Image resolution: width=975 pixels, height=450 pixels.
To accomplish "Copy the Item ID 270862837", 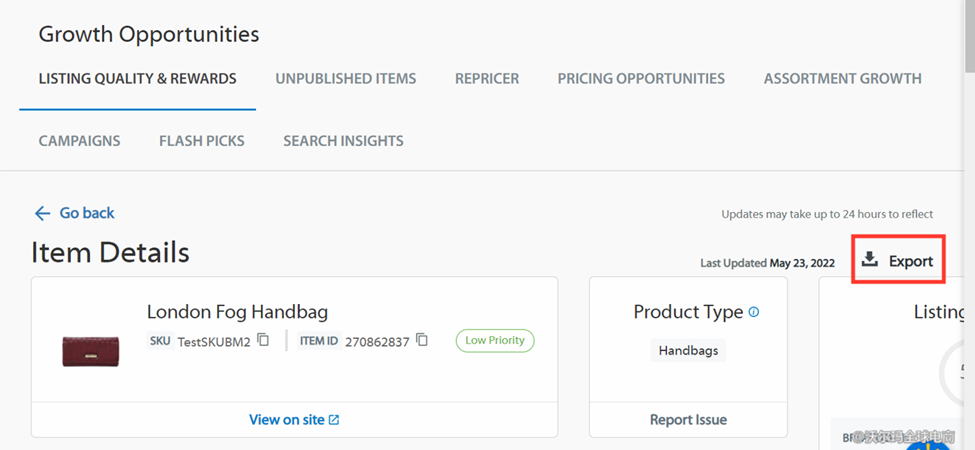I will tap(422, 340).
